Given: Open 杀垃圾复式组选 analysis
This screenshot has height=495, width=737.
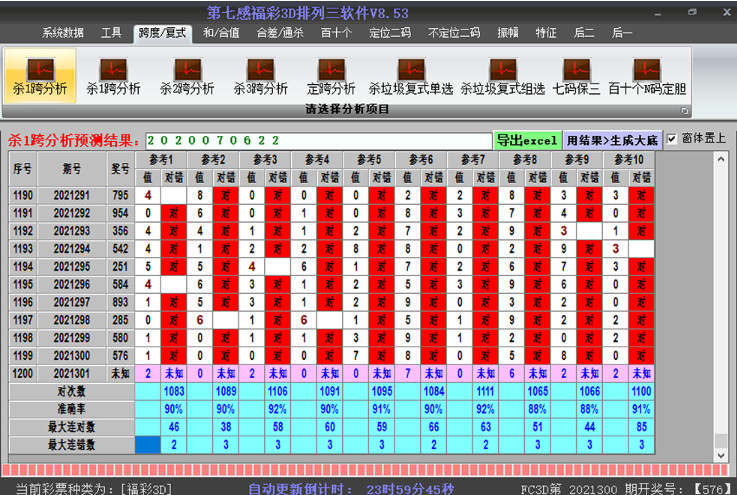Looking at the screenshot, I should [502, 76].
